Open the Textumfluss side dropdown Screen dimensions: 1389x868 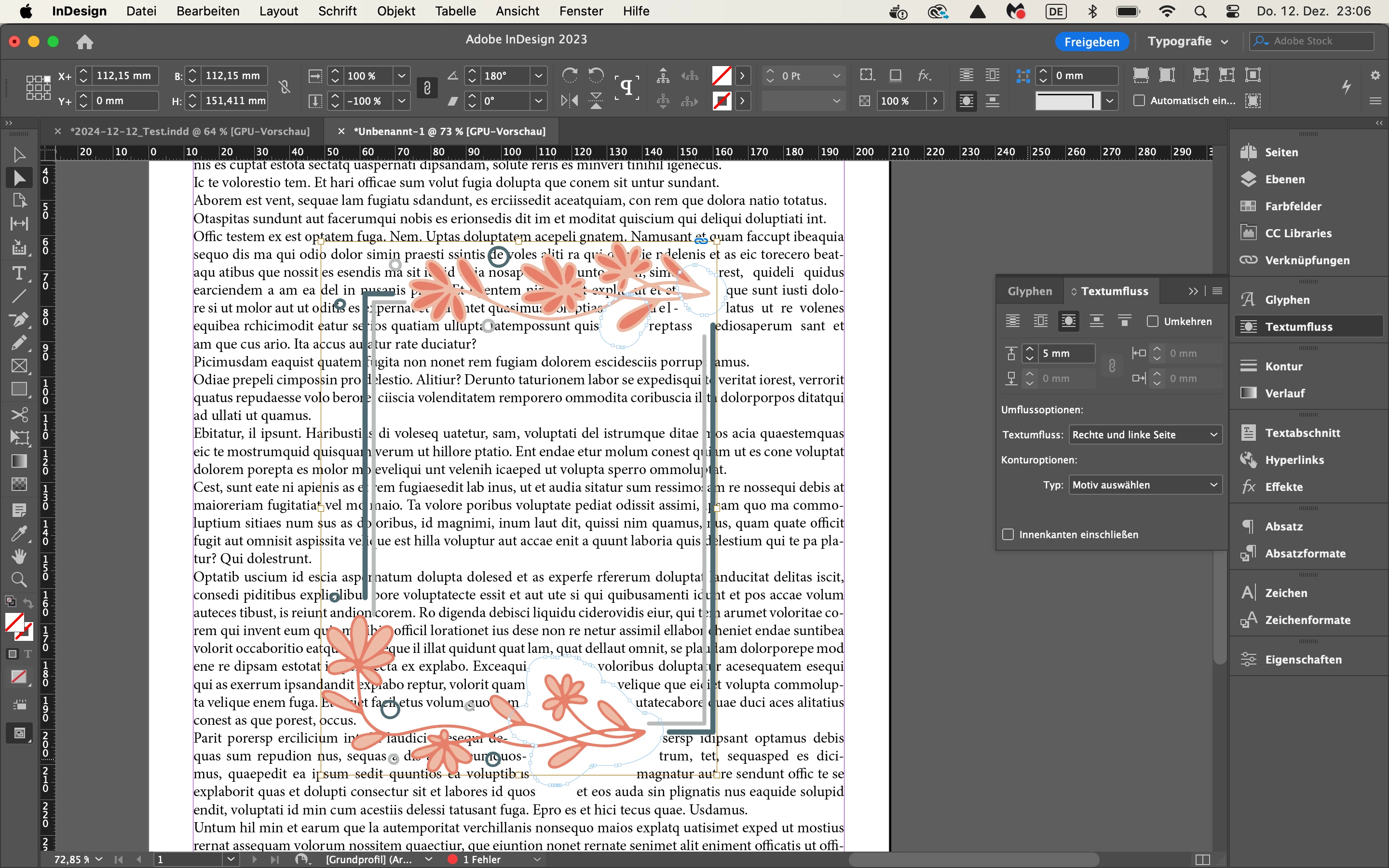(x=1144, y=434)
